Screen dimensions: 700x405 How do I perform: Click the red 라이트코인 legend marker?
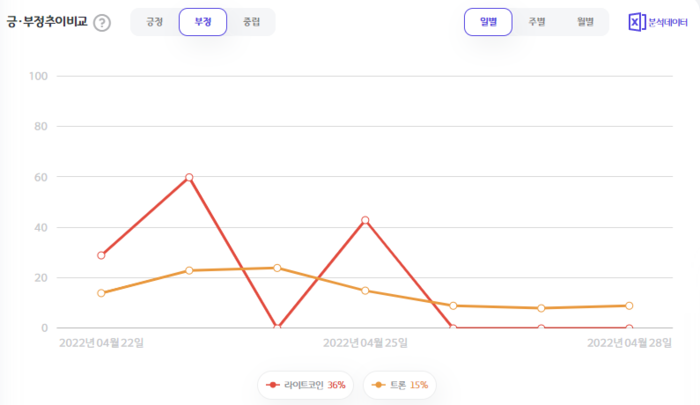272,385
